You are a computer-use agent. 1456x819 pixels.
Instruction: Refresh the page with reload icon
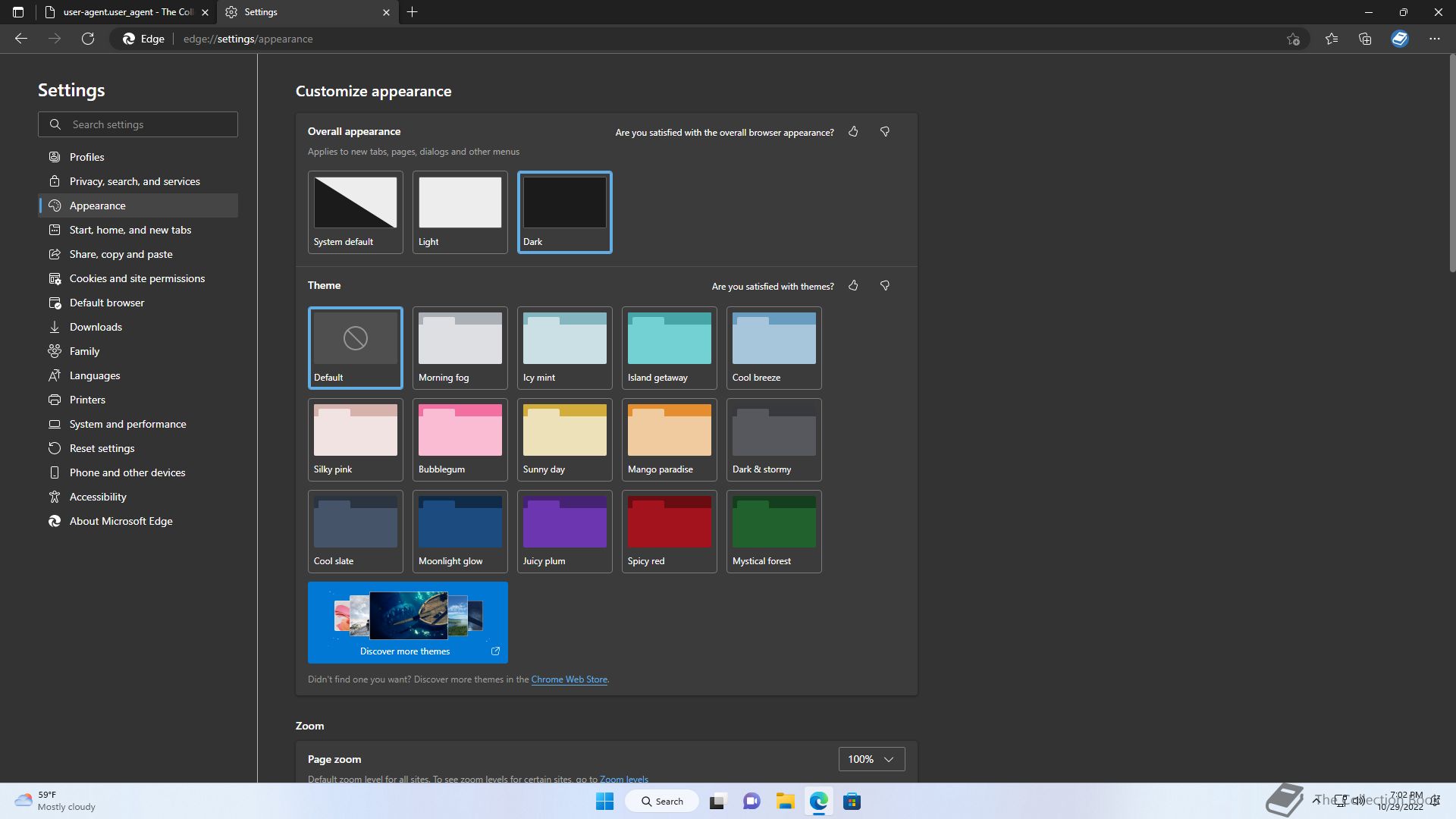coord(88,39)
